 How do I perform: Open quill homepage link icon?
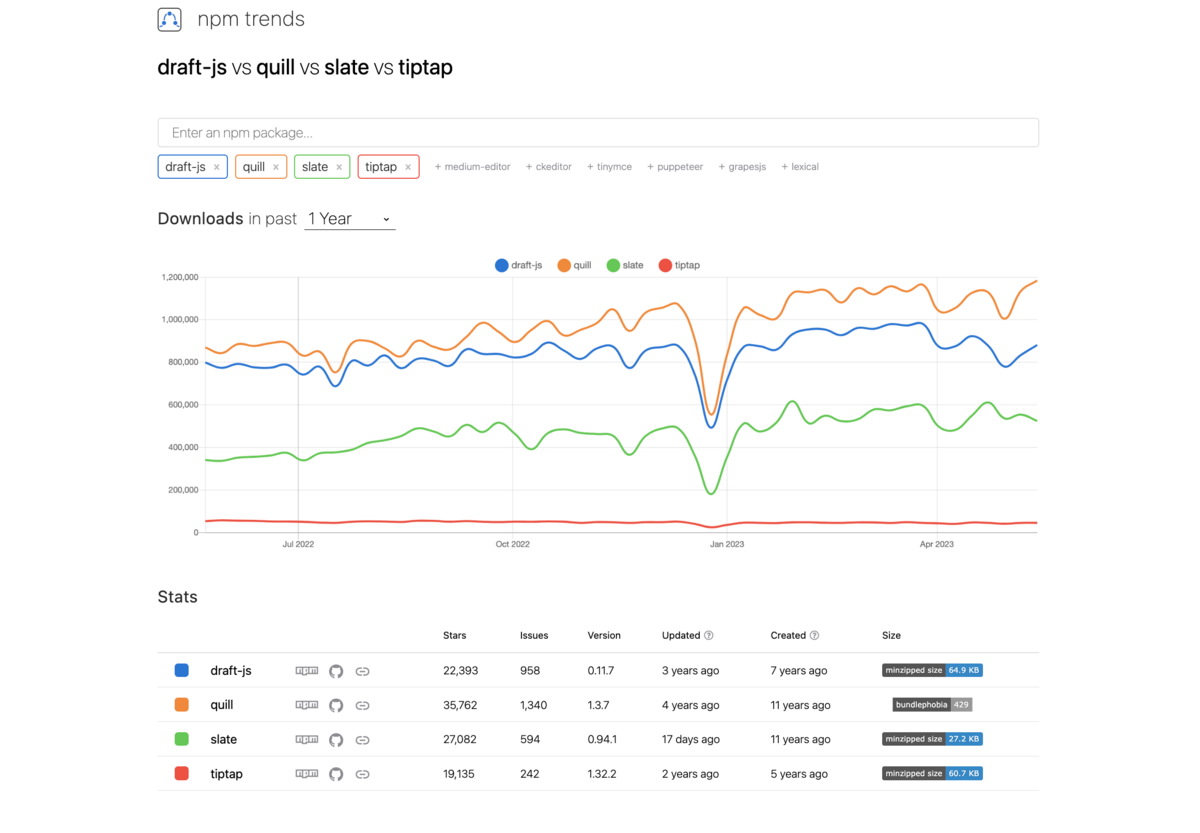pos(362,705)
